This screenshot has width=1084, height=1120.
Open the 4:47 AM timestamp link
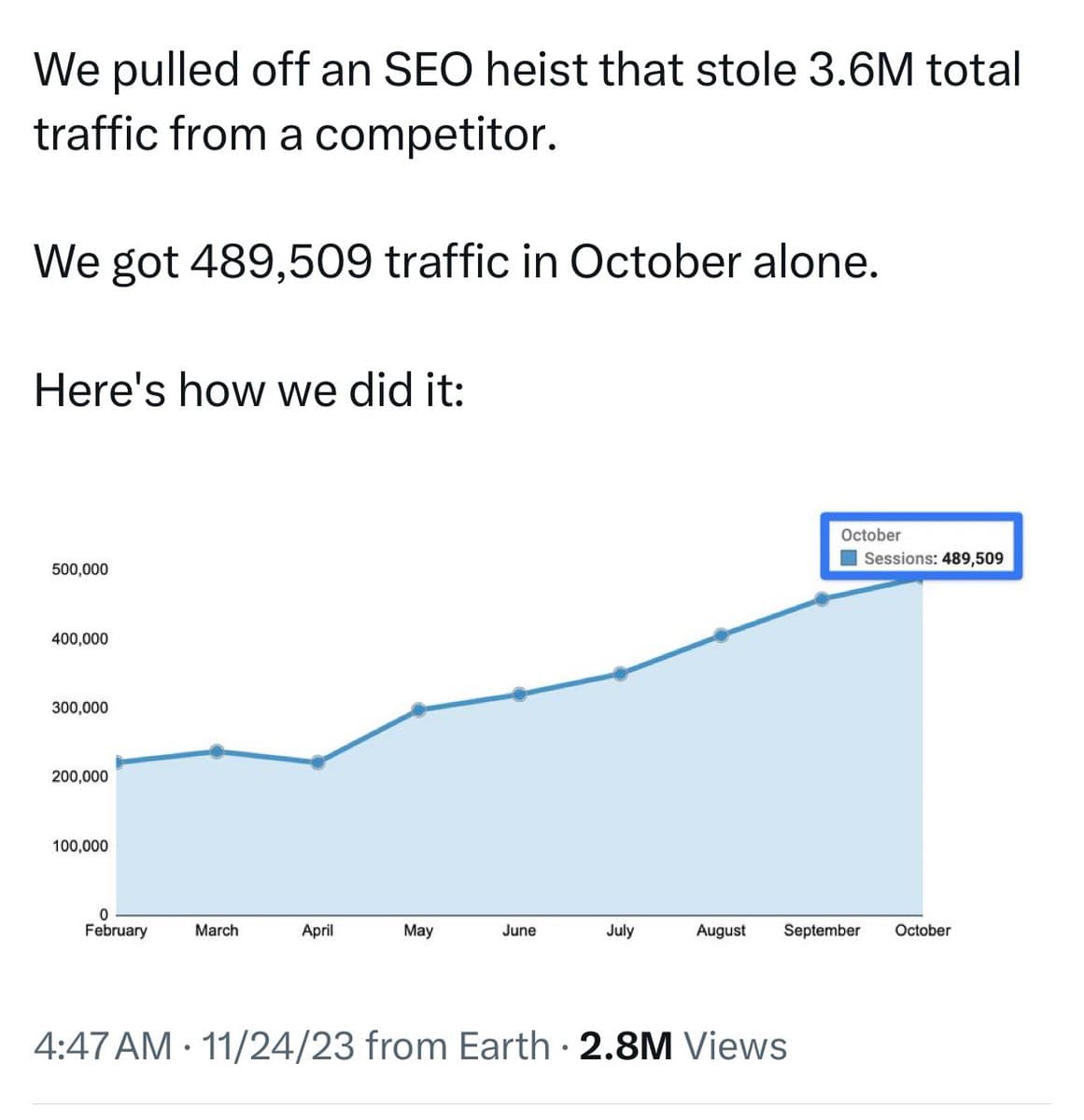click(103, 1045)
